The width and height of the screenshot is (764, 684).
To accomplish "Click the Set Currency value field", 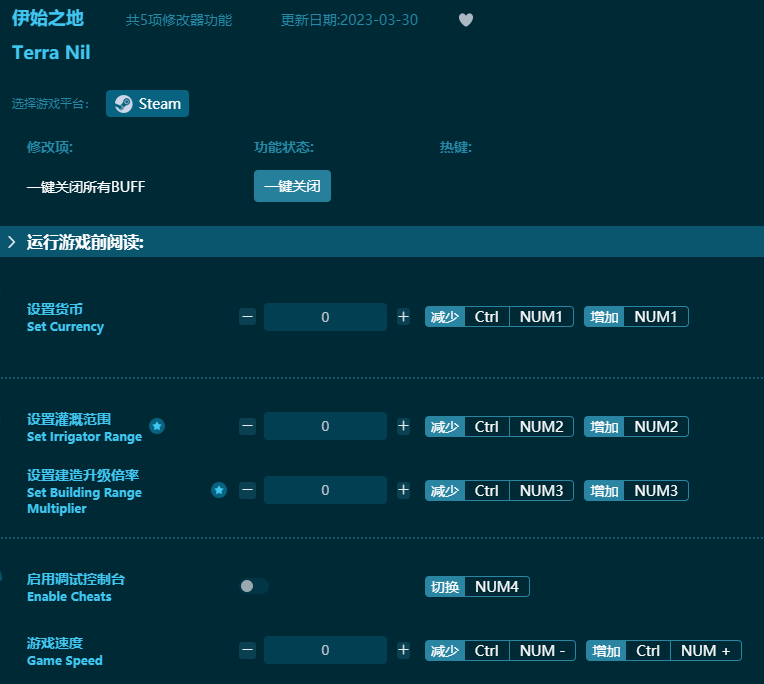I will click(325, 317).
